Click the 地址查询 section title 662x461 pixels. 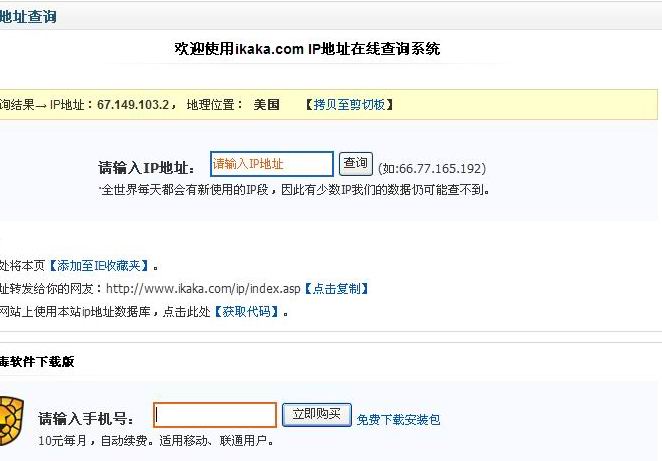coord(28,17)
